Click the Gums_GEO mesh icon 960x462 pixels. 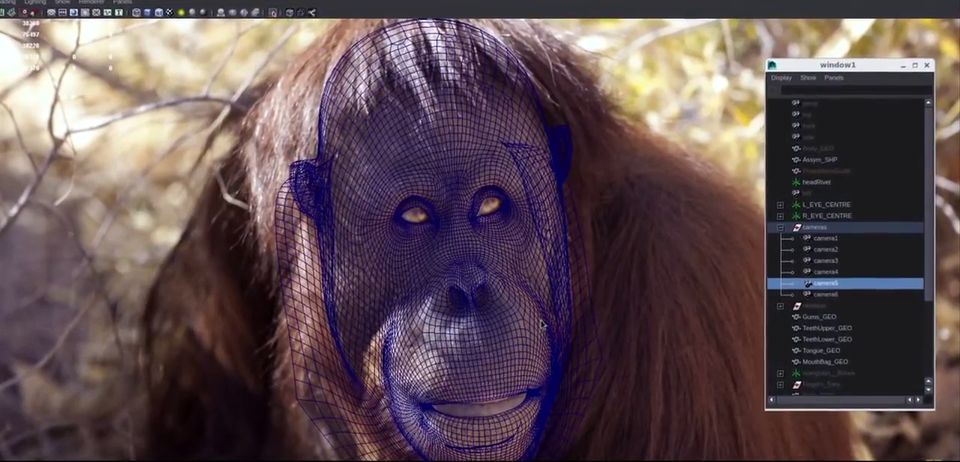tap(796, 317)
